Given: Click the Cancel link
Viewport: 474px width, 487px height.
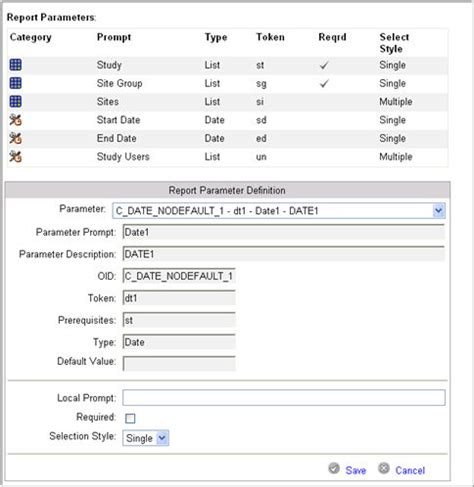Looking at the screenshot, I should coord(410,470).
